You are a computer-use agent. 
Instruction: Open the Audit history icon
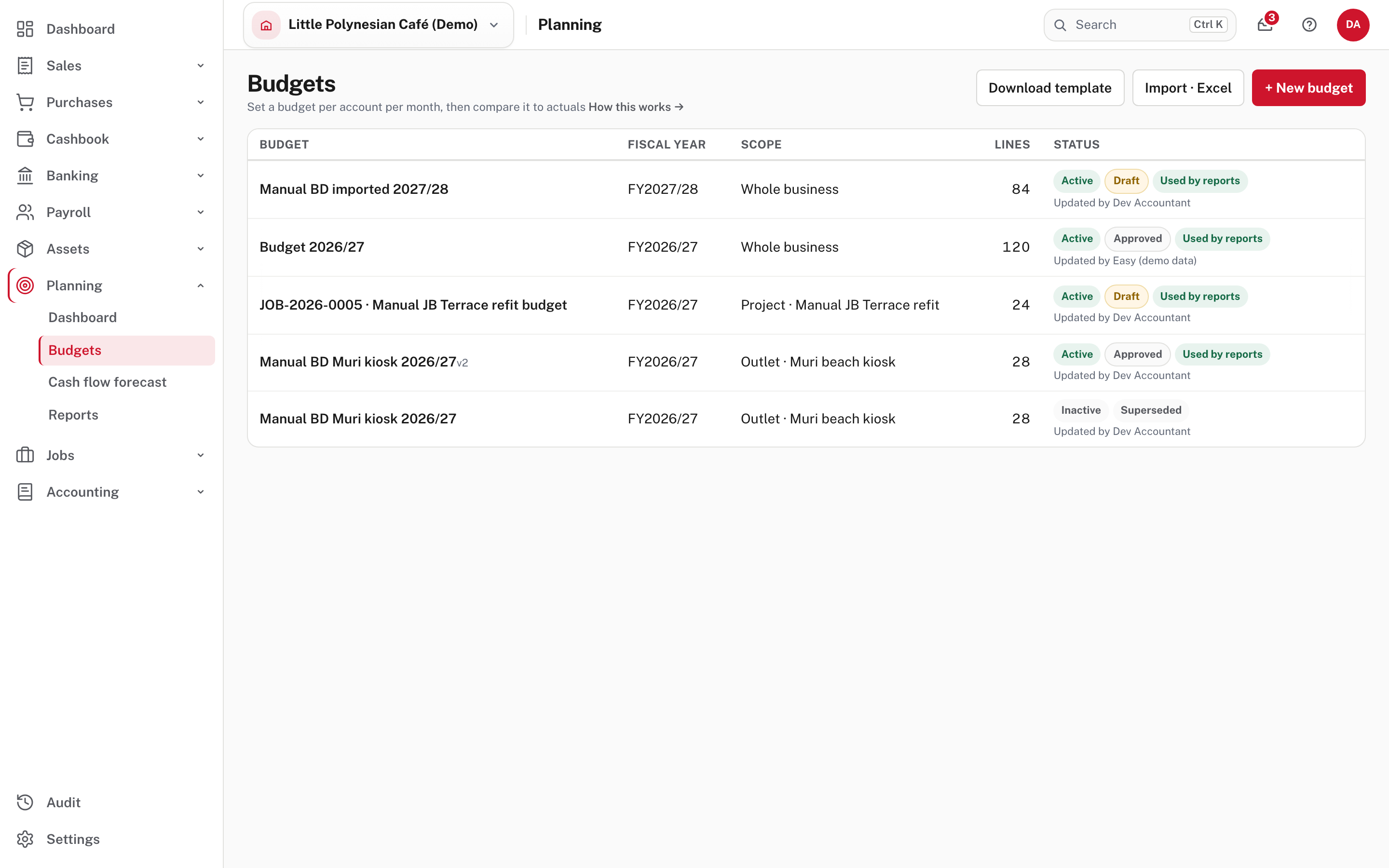(x=25, y=802)
